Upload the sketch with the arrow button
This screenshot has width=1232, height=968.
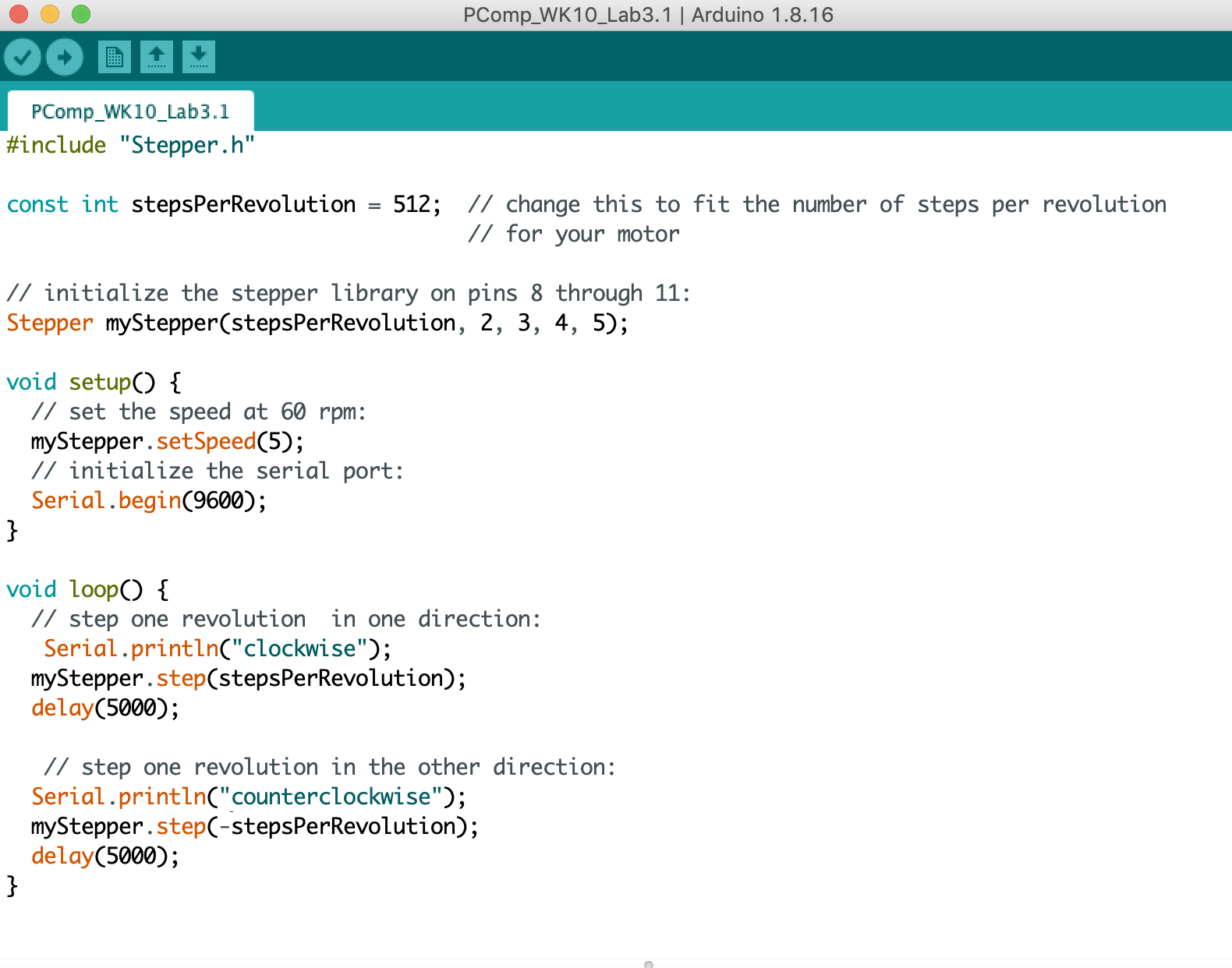[65, 57]
